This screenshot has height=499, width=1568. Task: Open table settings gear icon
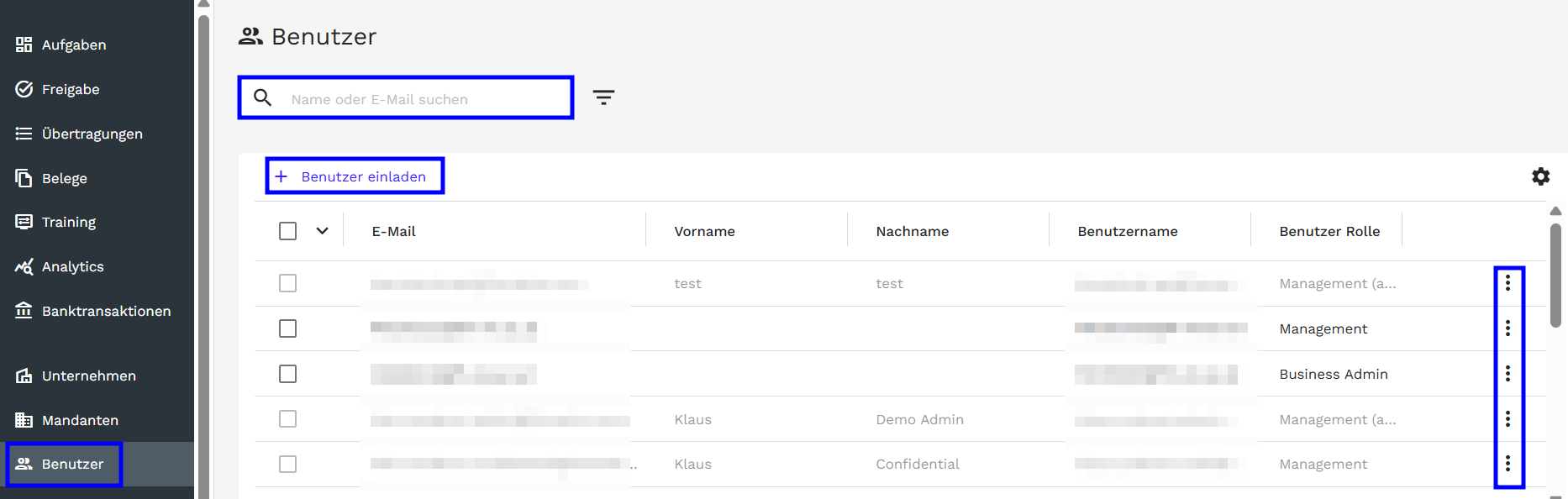point(1540,176)
